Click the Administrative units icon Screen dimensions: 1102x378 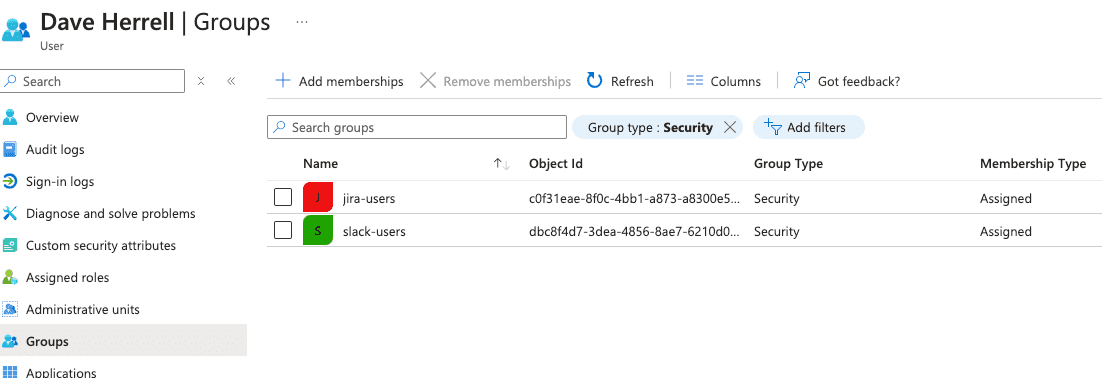click(x=10, y=309)
